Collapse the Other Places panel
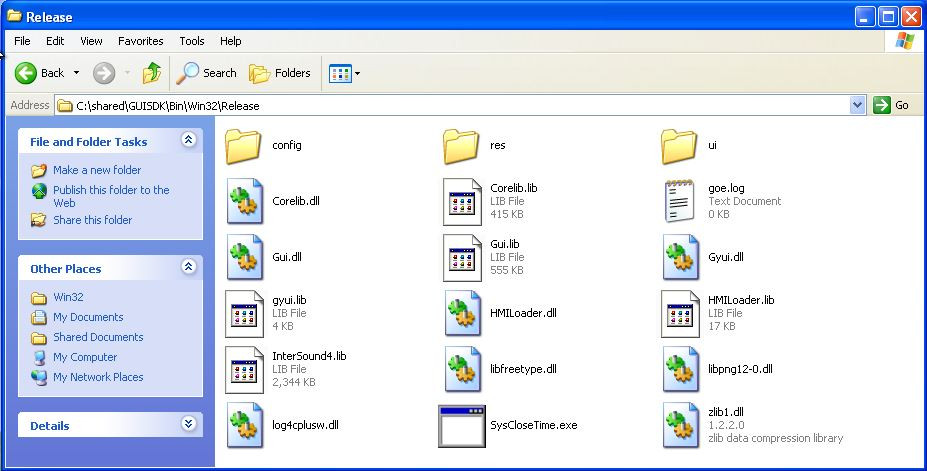This screenshot has width=927, height=471. click(189, 267)
